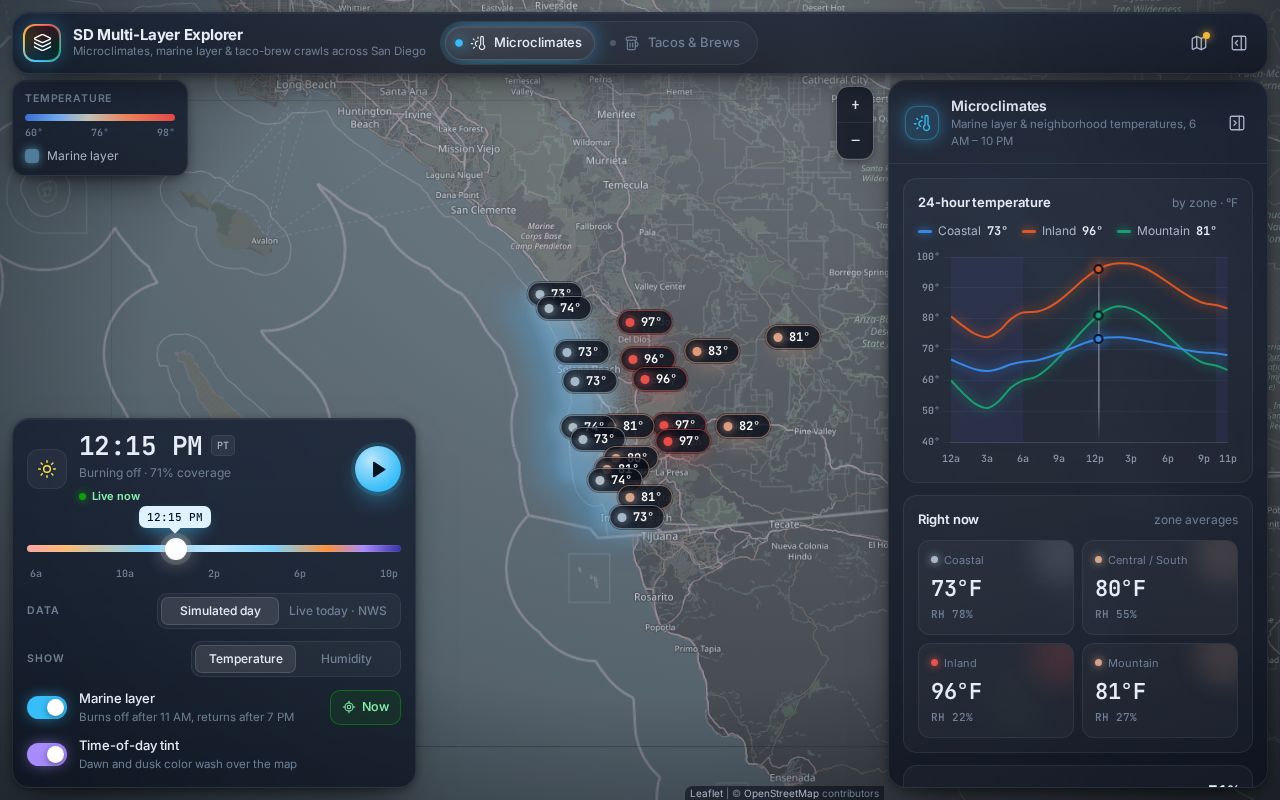Click the 6p mark on the time slider

pos(300,574)
